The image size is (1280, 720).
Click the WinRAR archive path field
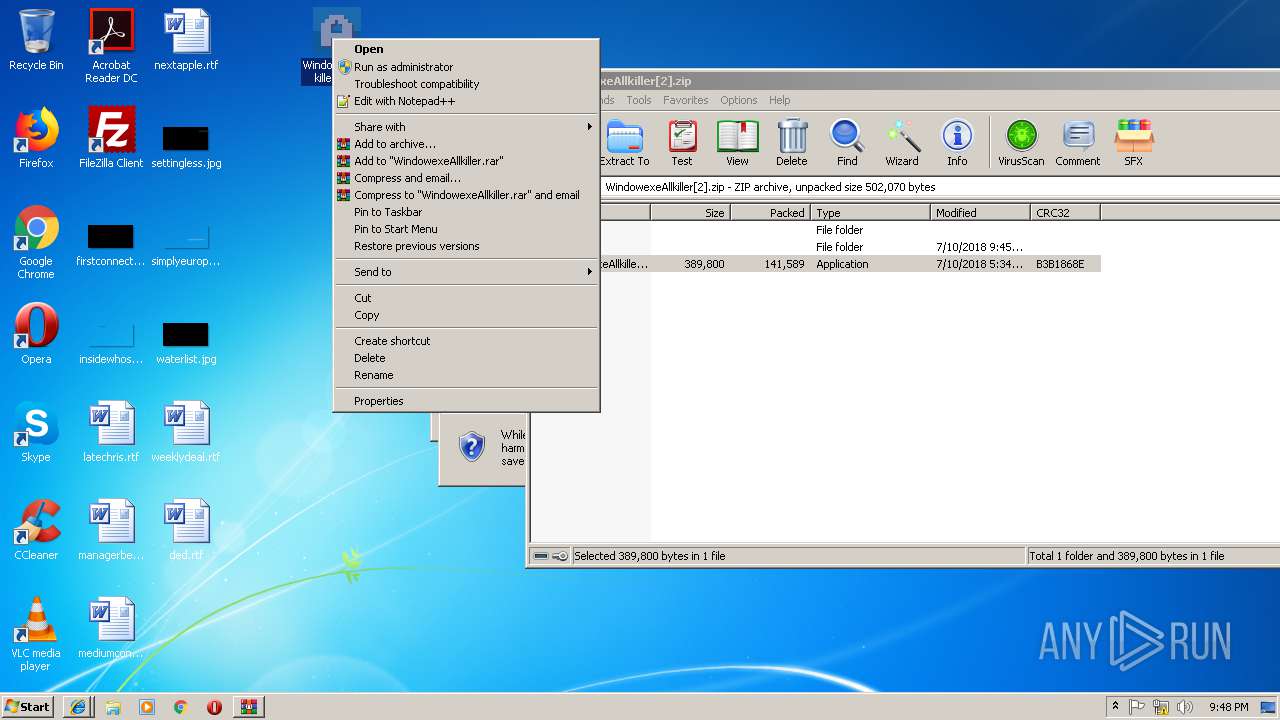pyautogui.click(x=940, y=187)
